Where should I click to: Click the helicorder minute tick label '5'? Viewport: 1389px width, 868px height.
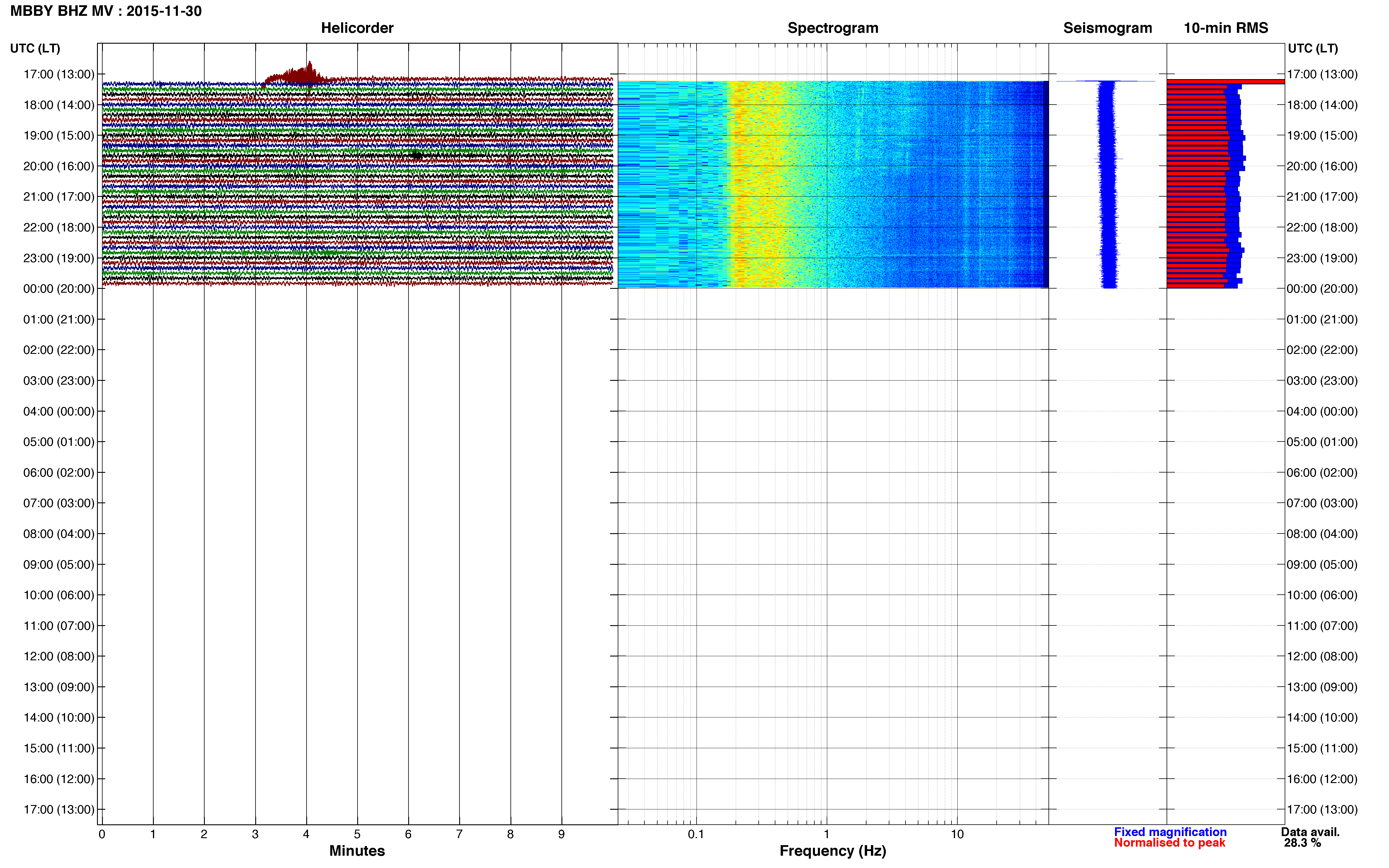point(357,834)
